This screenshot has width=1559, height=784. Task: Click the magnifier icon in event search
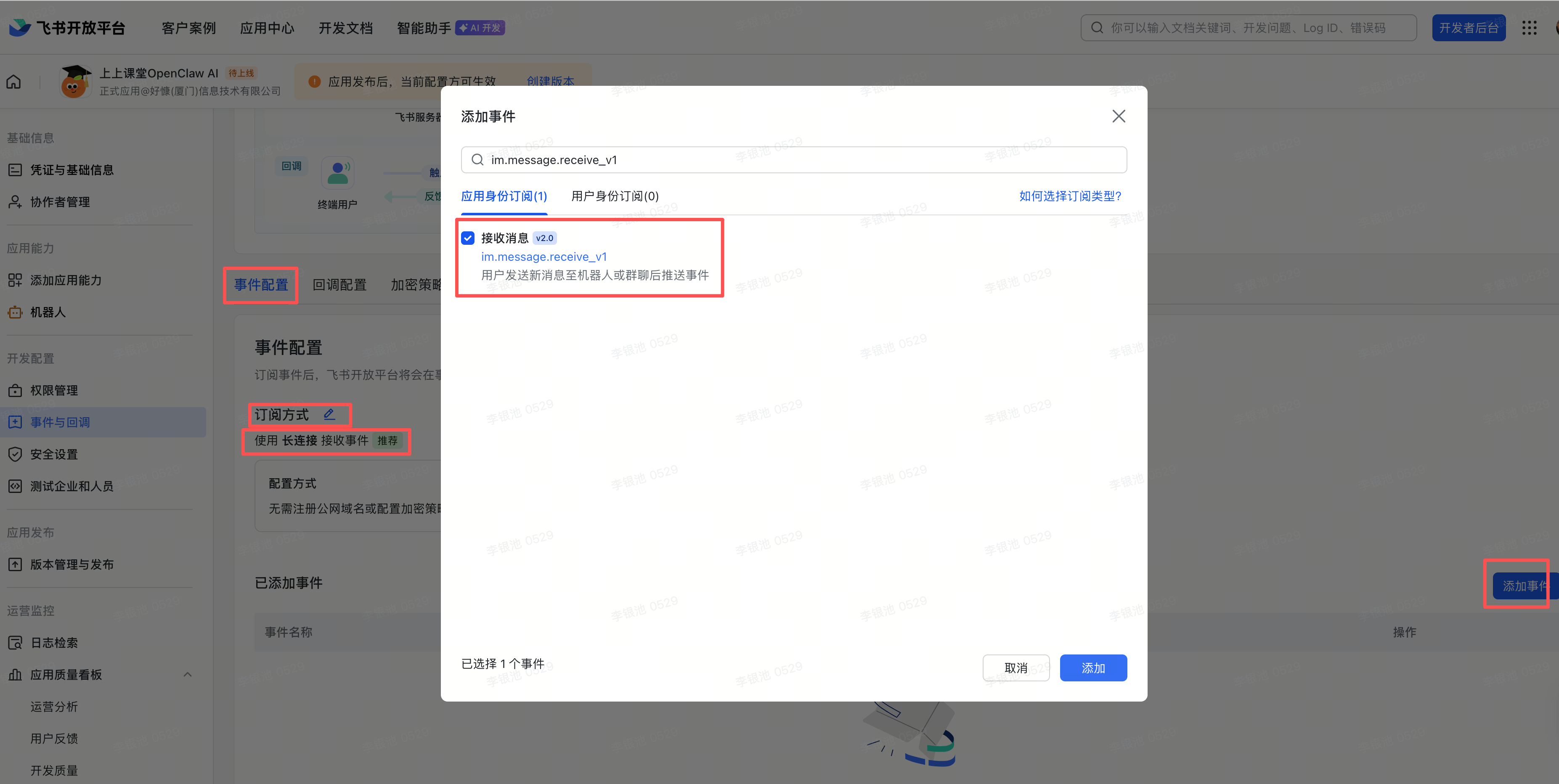[x=477, y=160]
